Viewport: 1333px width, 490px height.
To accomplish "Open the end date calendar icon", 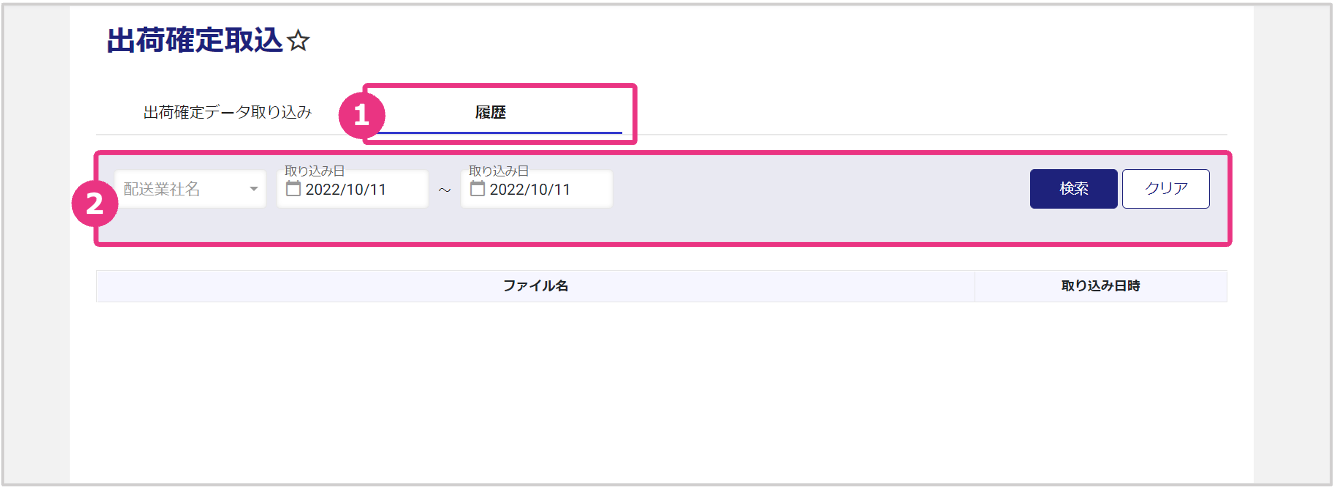I will 478,189.
